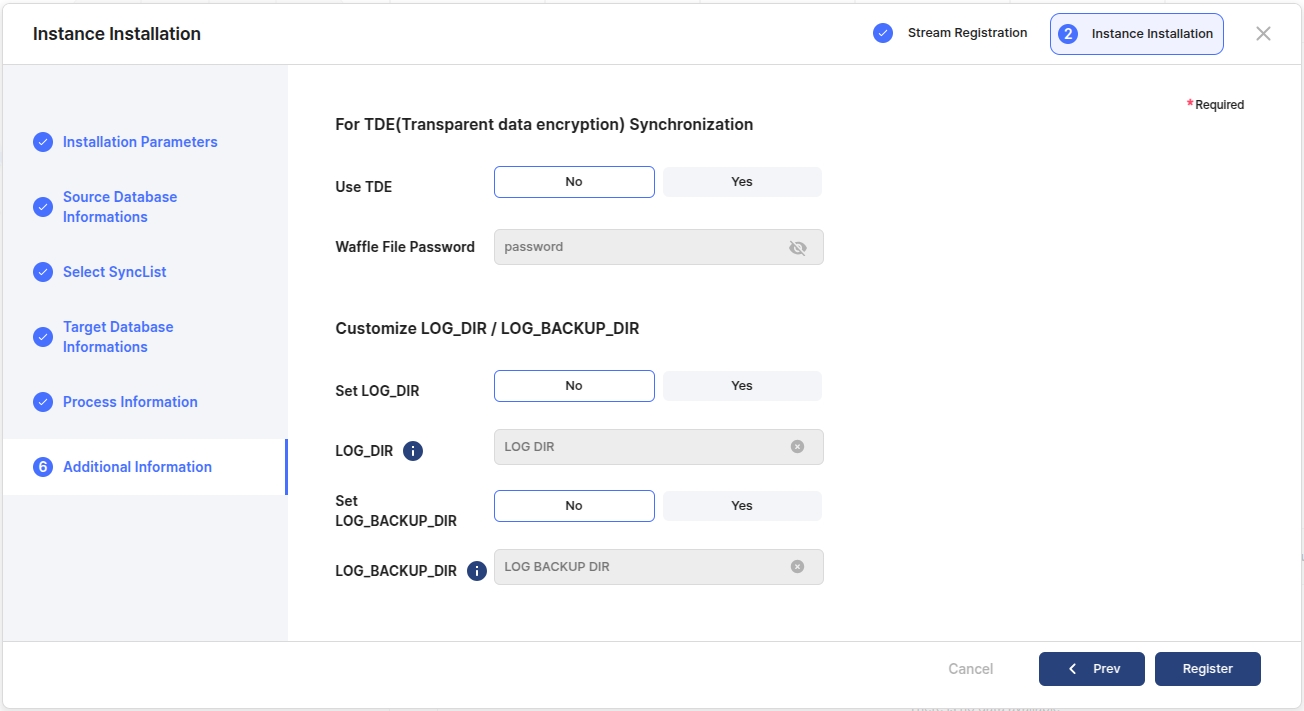Image resolution: width=1304 pixels, height=711 pixels.
Task: Show the Waffle File Password via eye icon
Action: click(797, 248)
